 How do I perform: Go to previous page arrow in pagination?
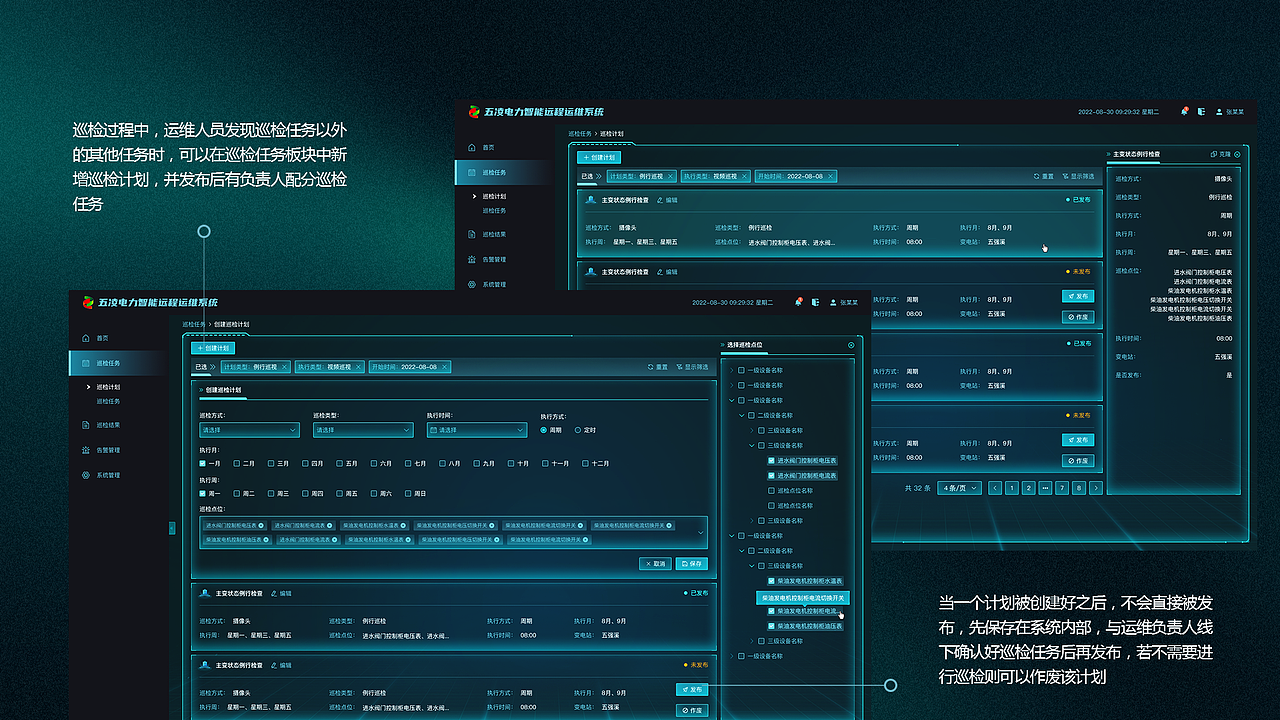(x=995, y=488)
